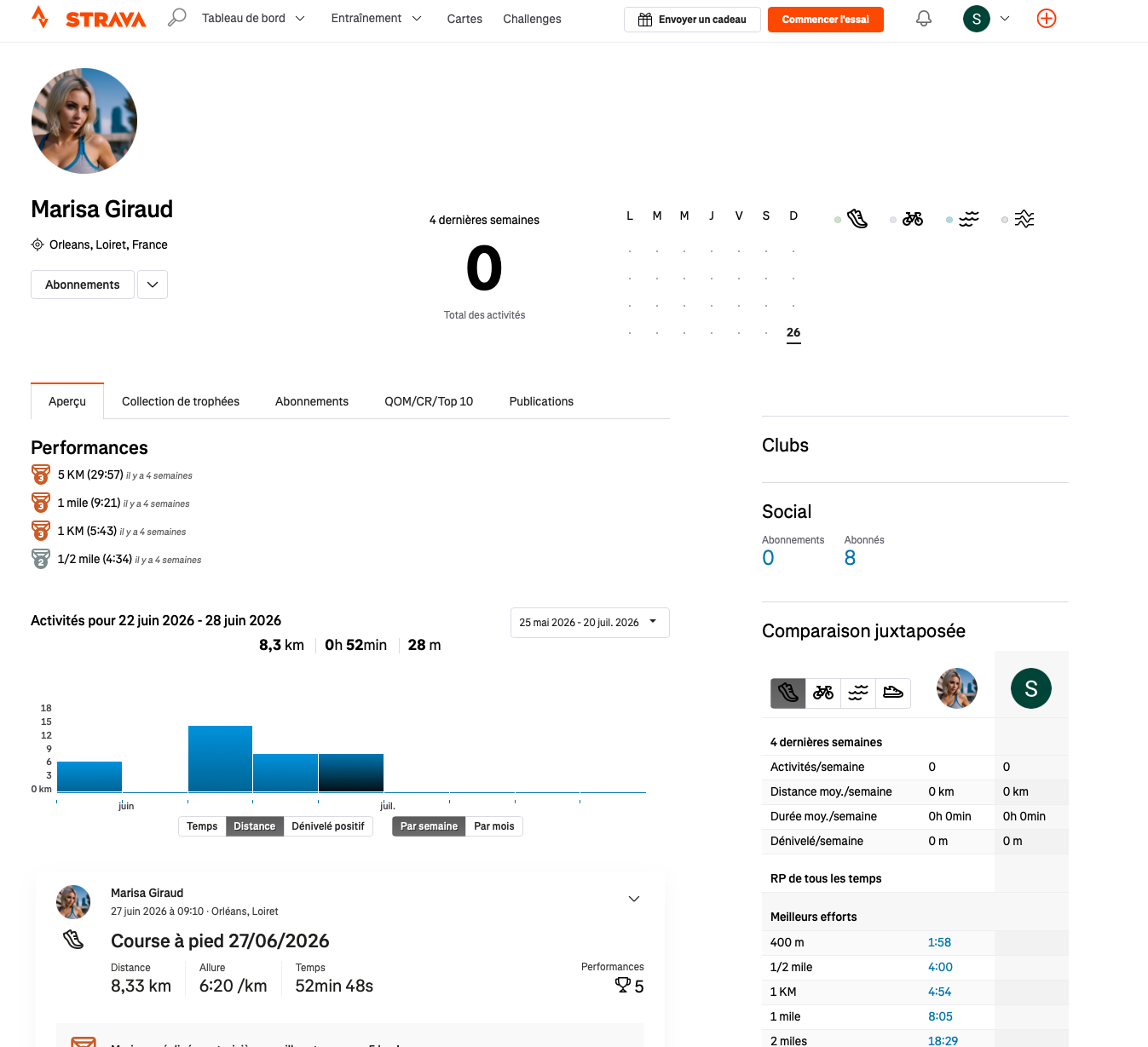Screen dimensions: 1148x1047
Task: Open the 1 KM best effort 4:54
Action: click(x=939, y=992)
